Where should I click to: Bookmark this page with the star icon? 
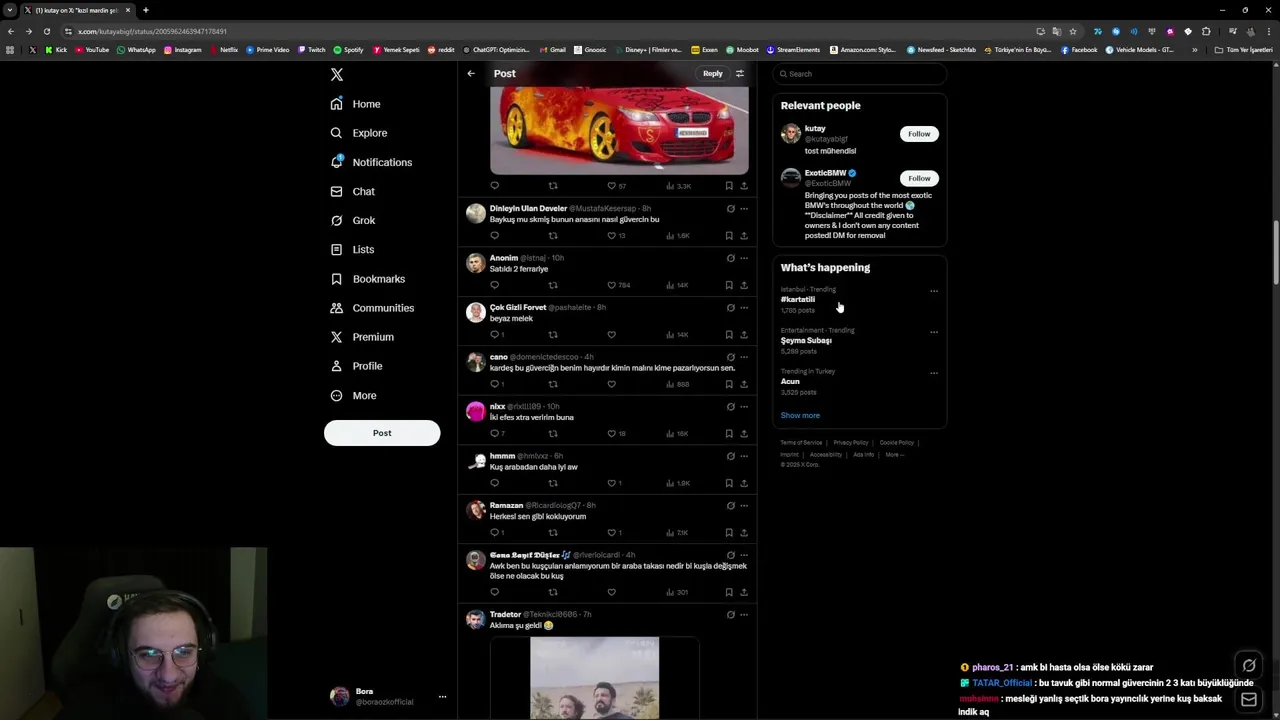point(1073,31)
